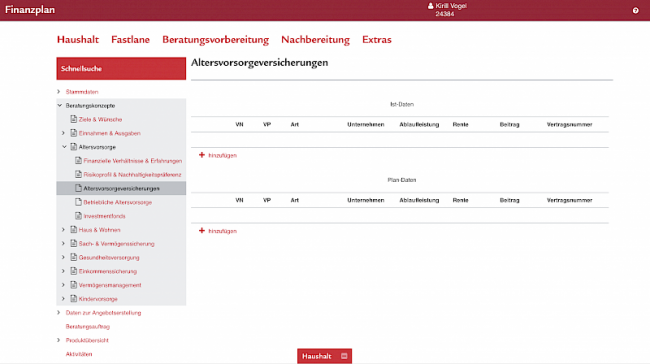Select Risikoprofil & Nachhaltigkeitspräferenz tree item
Image resolution: width=650 pixels, height=364 pixels.
[x=132, y=175]
